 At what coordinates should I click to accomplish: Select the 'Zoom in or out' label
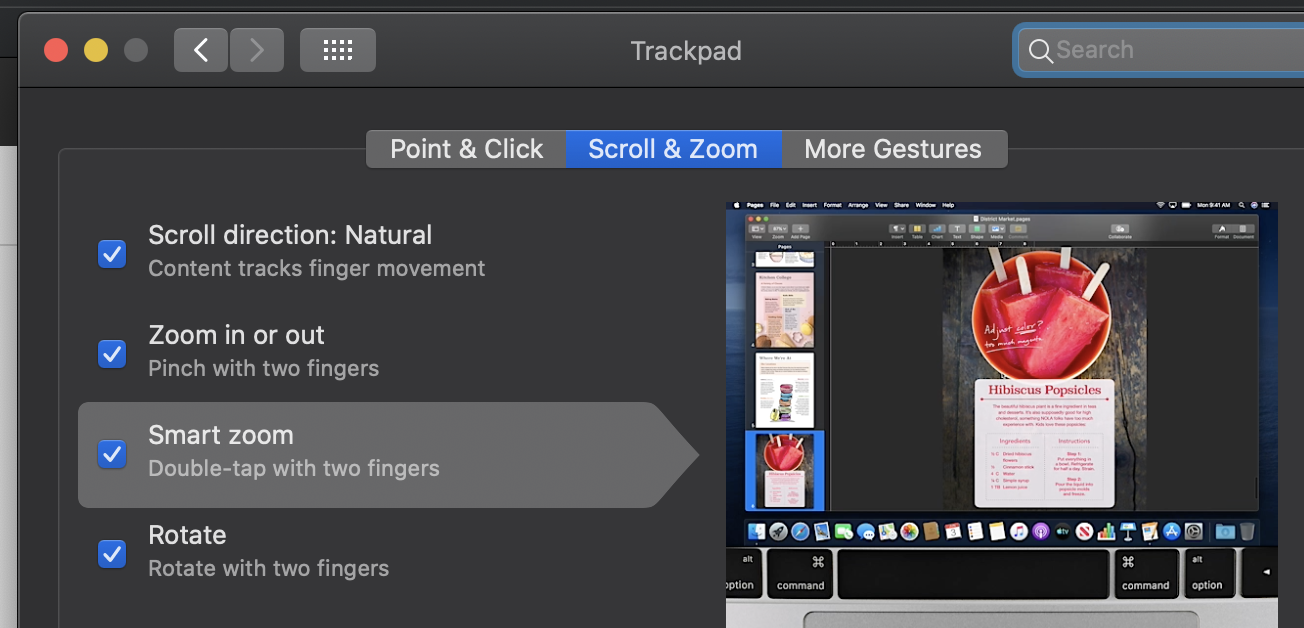[x=236, y=335]
